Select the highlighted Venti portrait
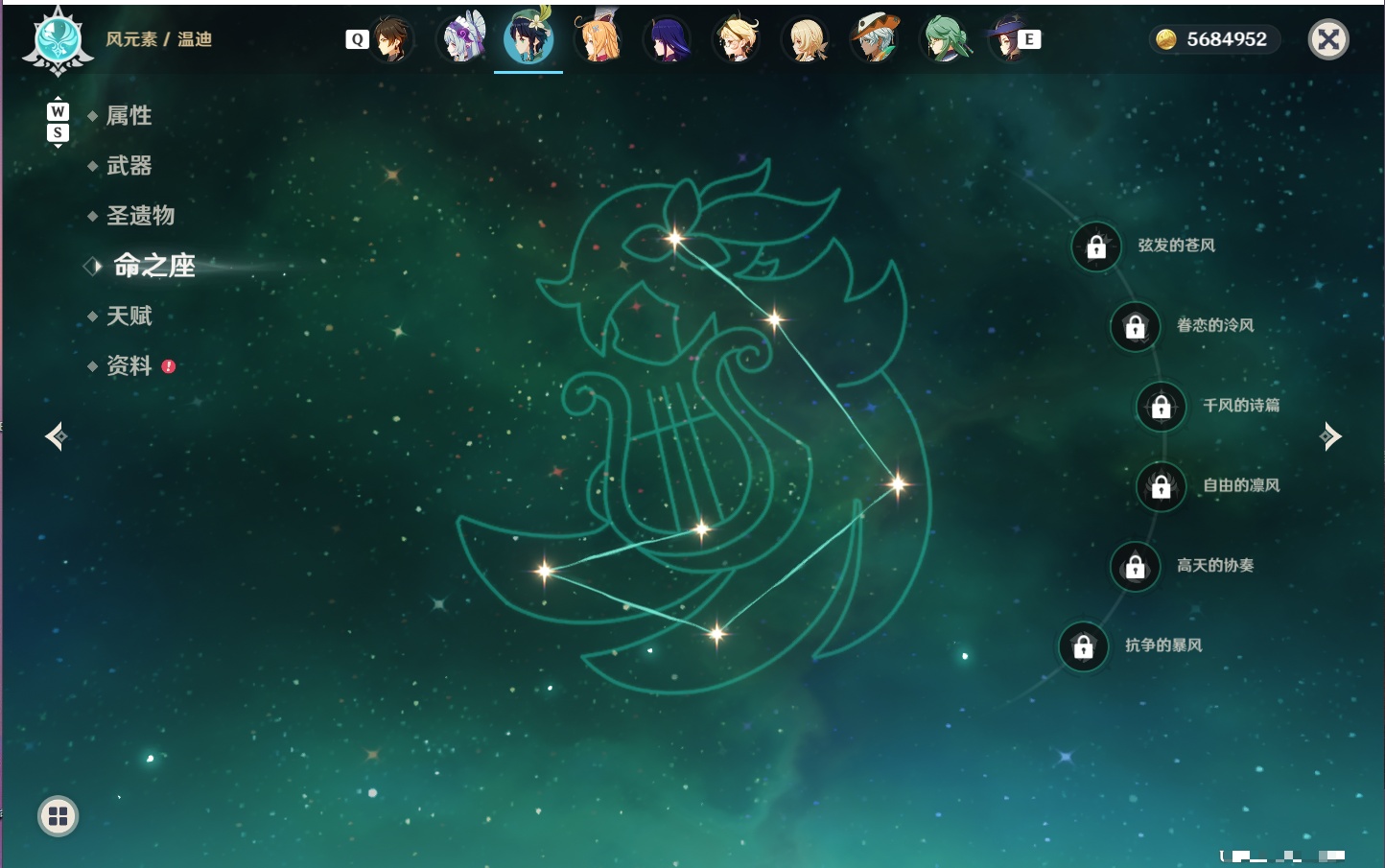This screenshot has height=868, width=1385. [x=528, y=38]
